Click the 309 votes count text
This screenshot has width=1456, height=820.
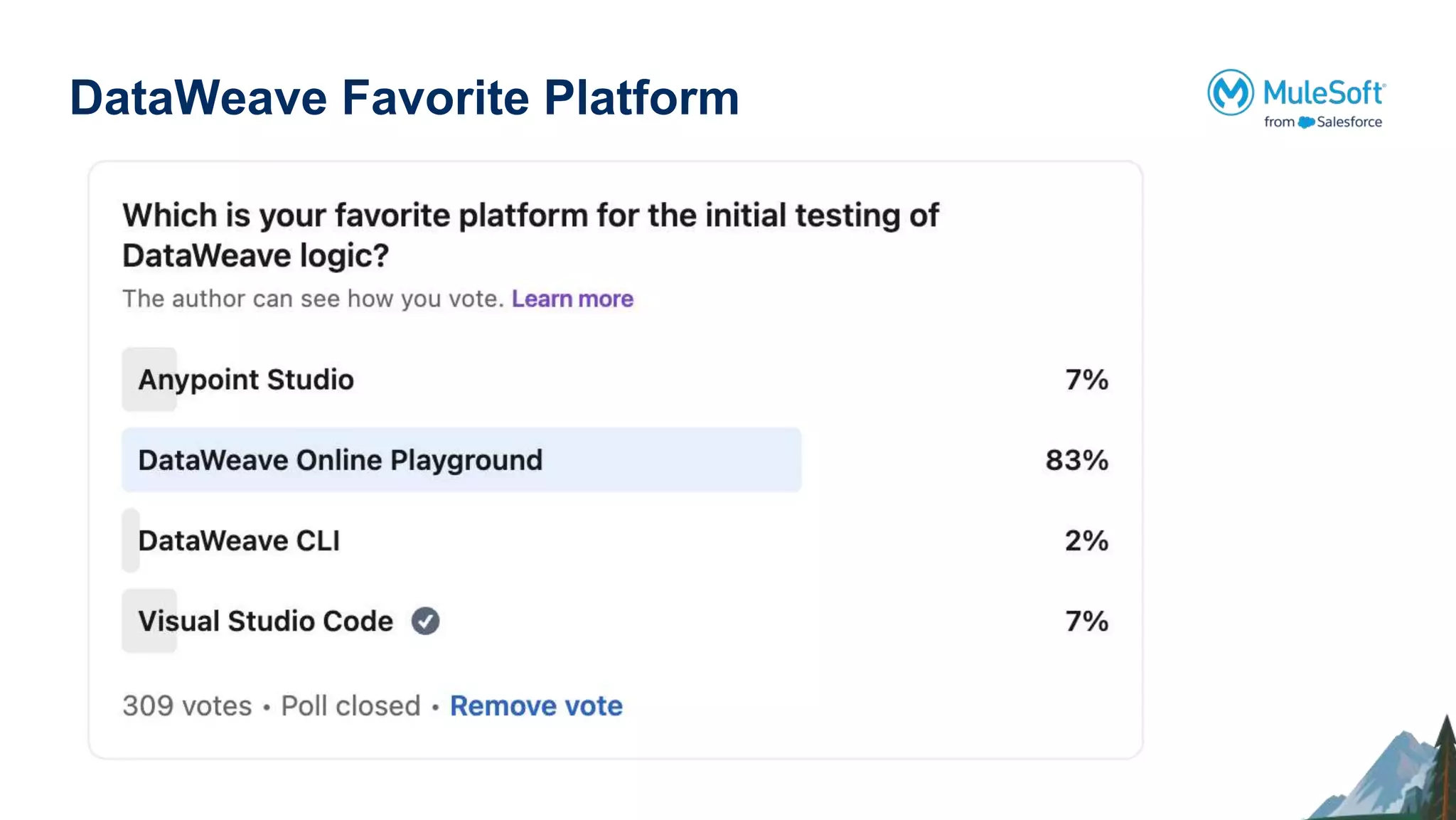[x=187, y=705]
